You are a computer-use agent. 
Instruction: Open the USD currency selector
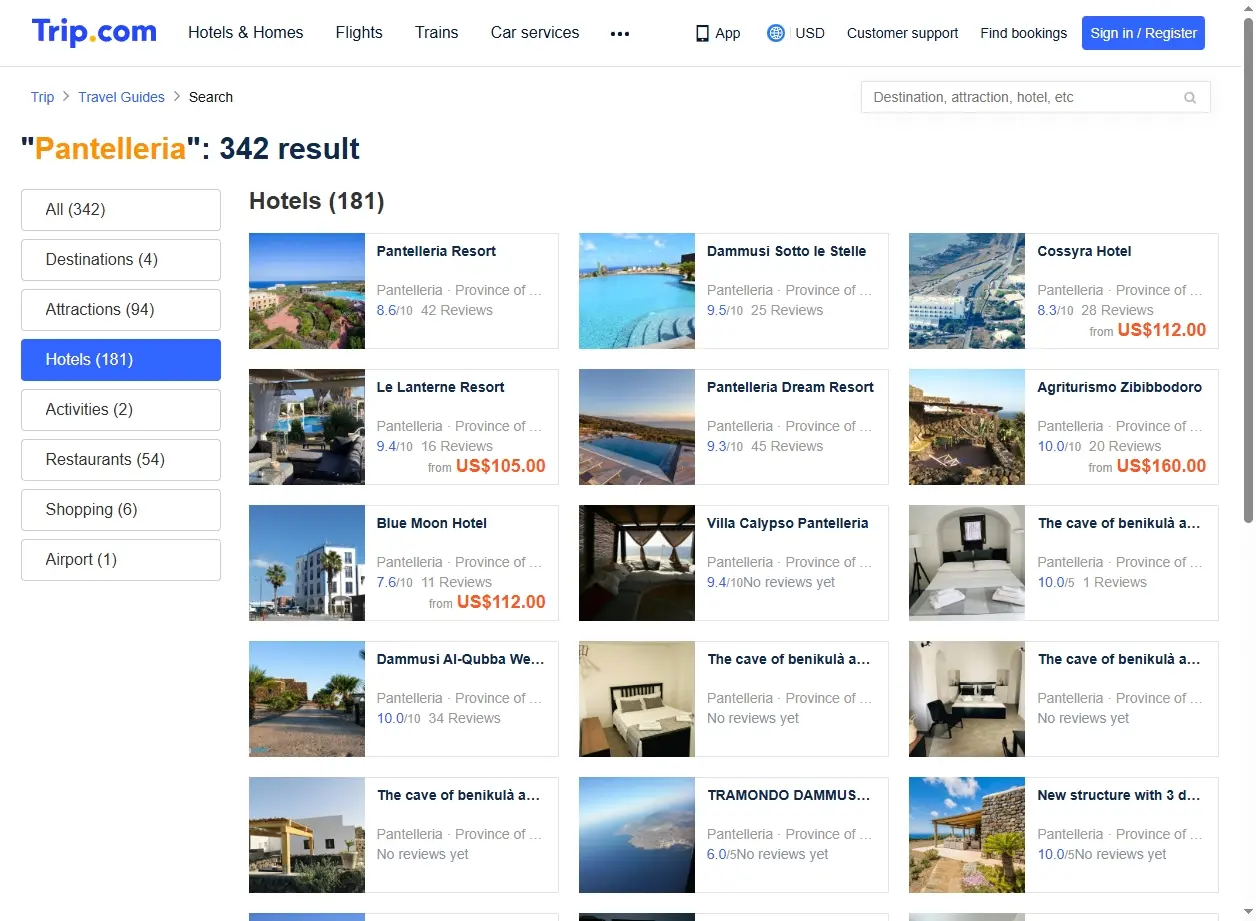(810, 33)
